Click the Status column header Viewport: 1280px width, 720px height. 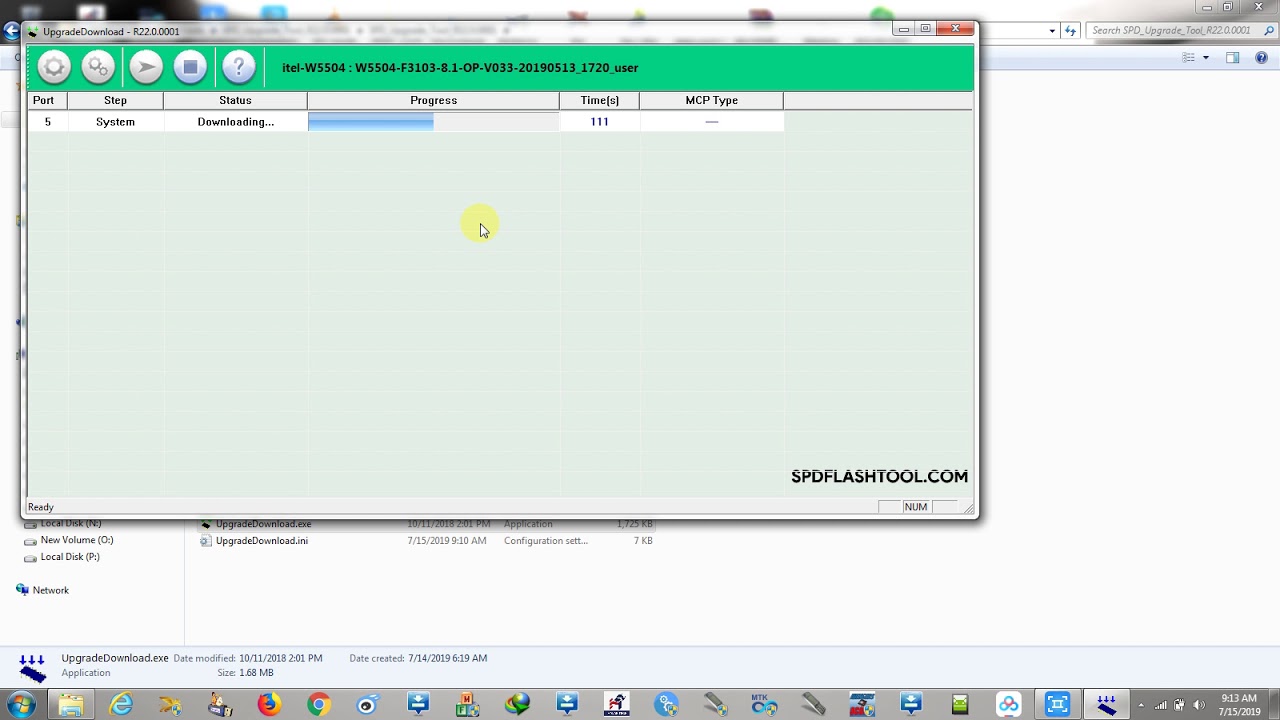point(235,100)
